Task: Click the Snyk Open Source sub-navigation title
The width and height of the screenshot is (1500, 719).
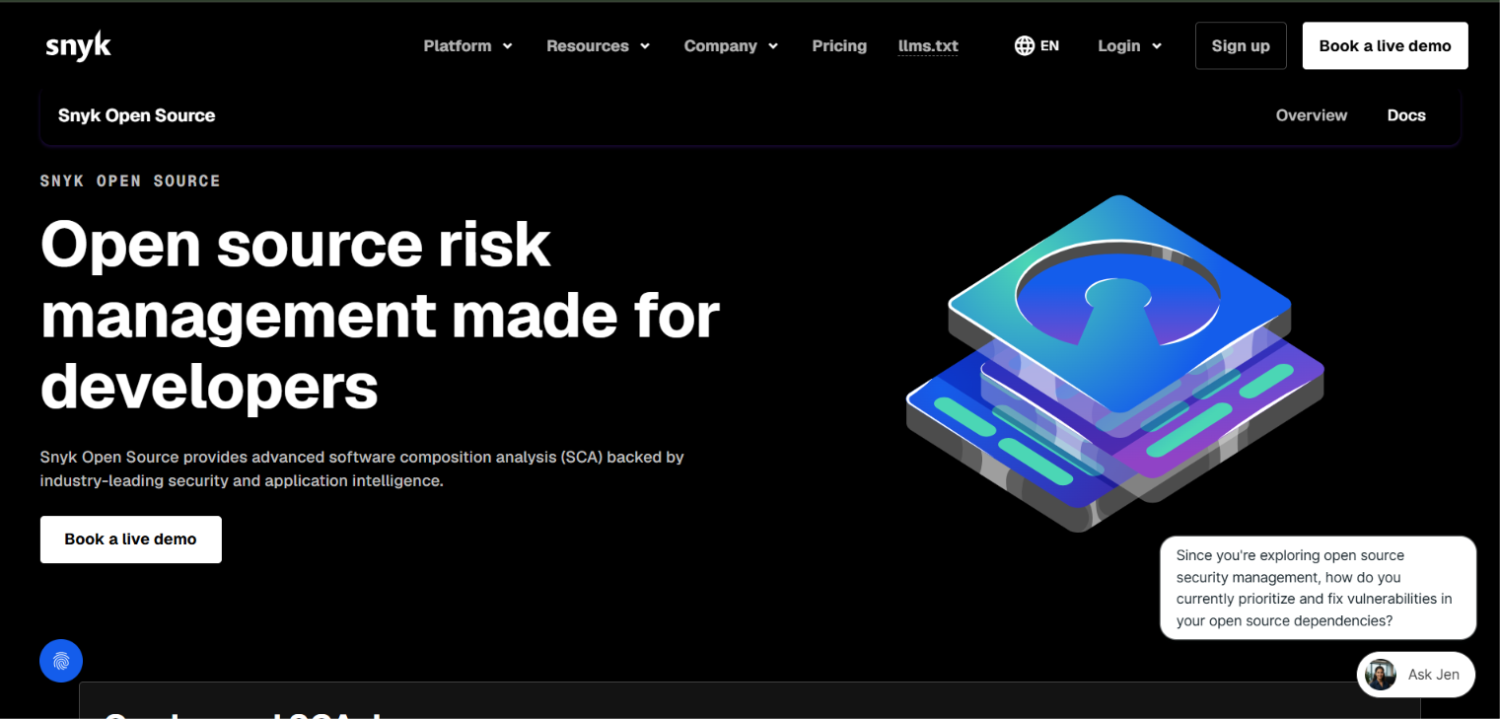Action: [137, 116]
